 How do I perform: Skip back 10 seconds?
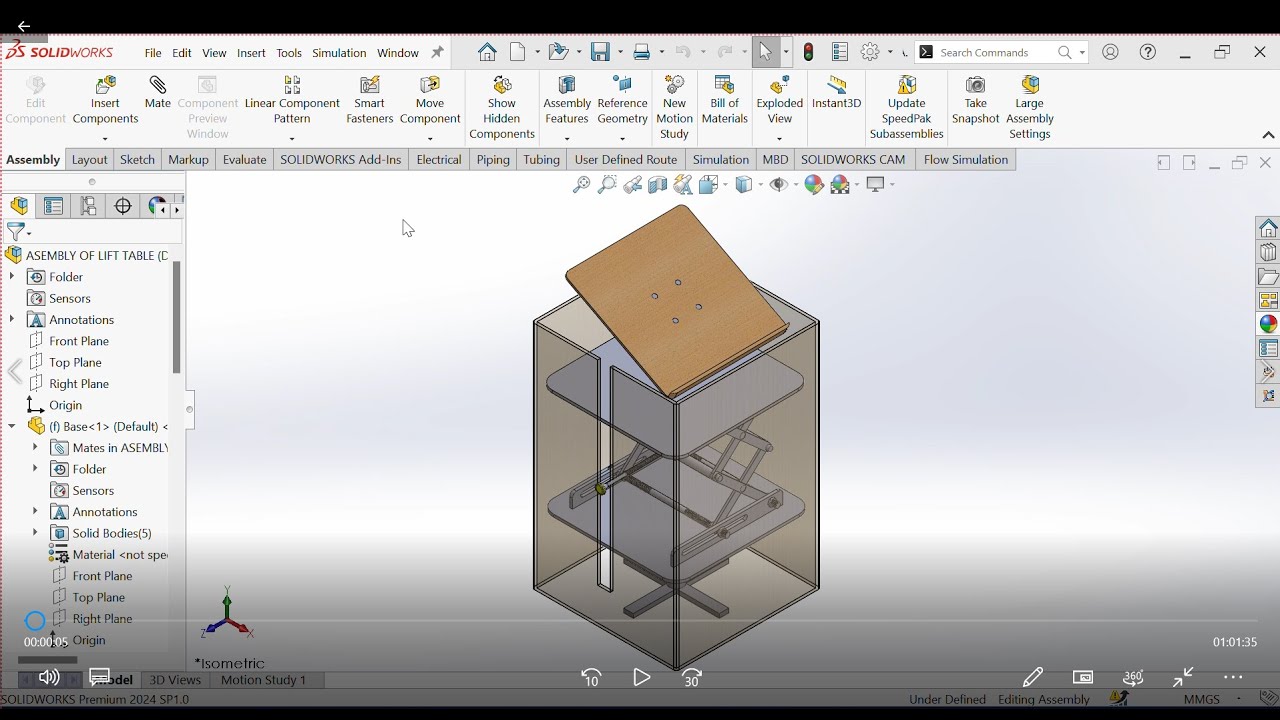[591, 677]
